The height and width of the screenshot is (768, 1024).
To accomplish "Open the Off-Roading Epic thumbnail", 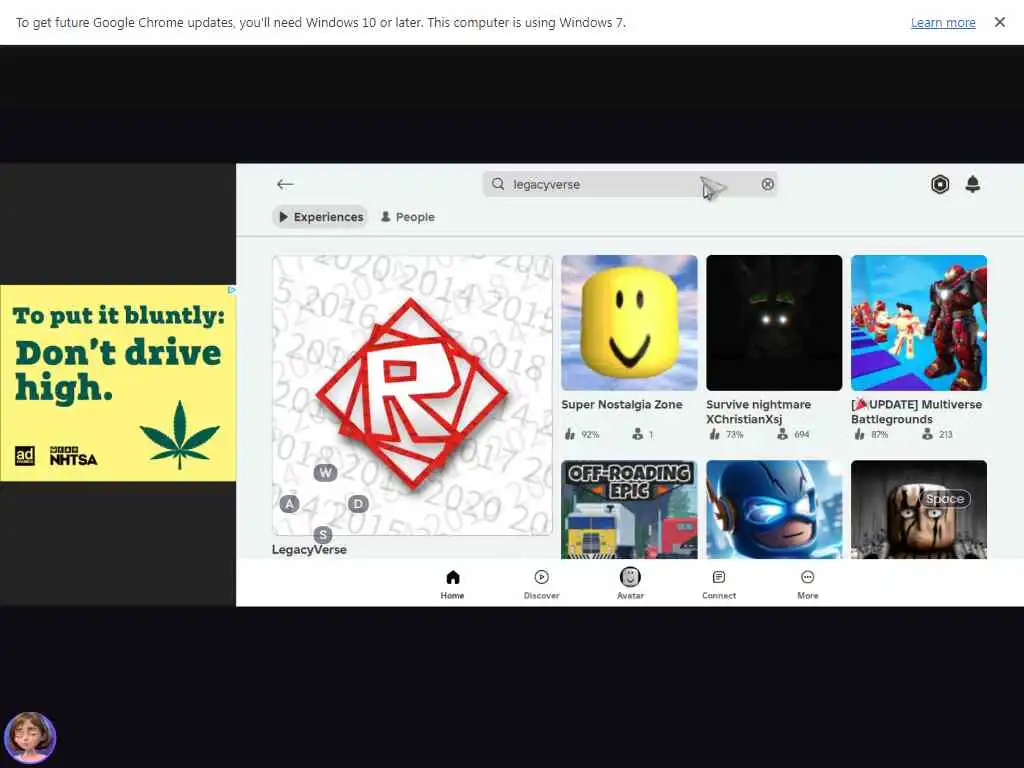I will point(629,509).
